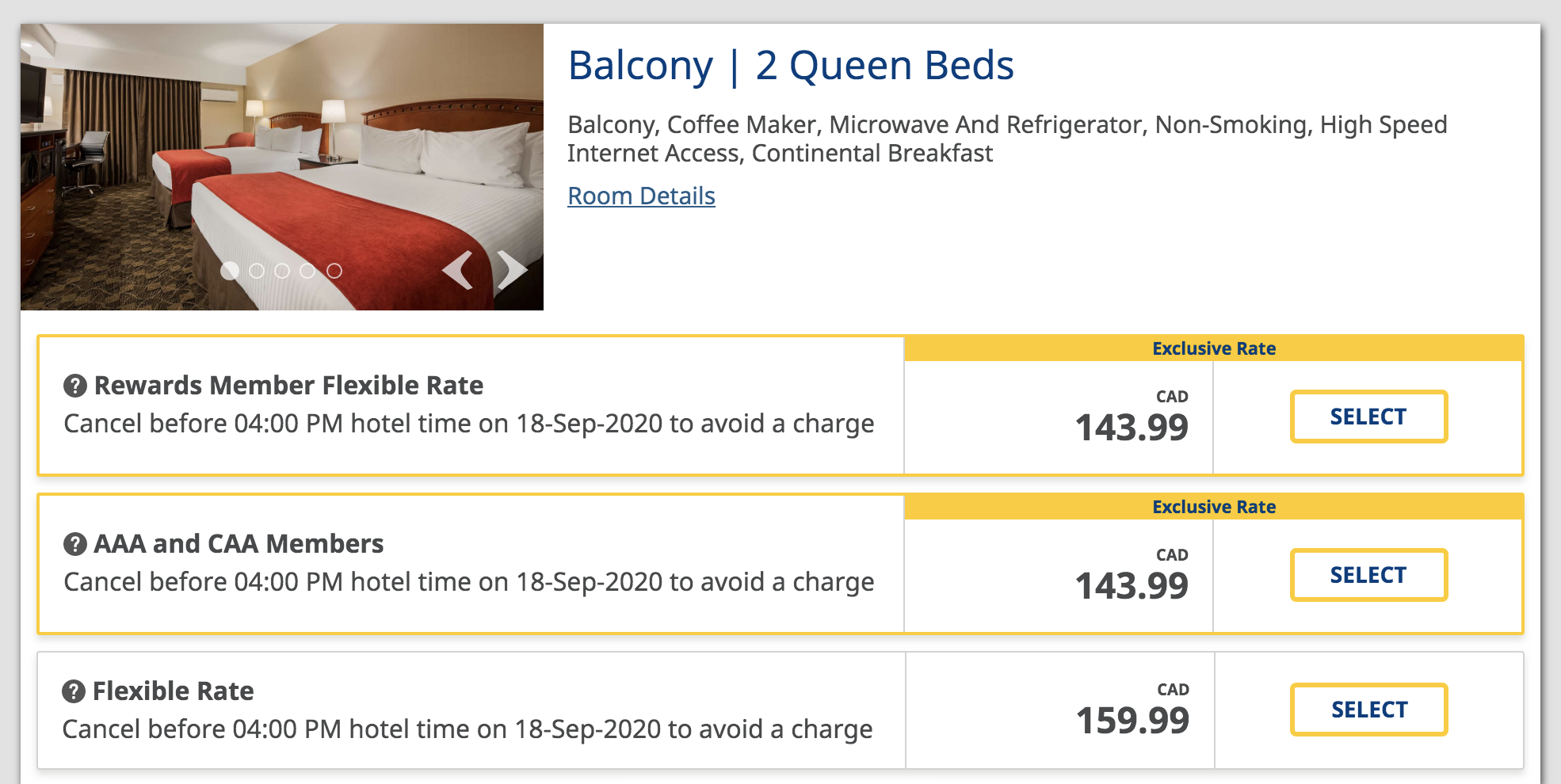Viewport: 1561px width, 784px height.
Task: Click help icon beside Rewards Member Flexible Rate
Action: [74, 386]
